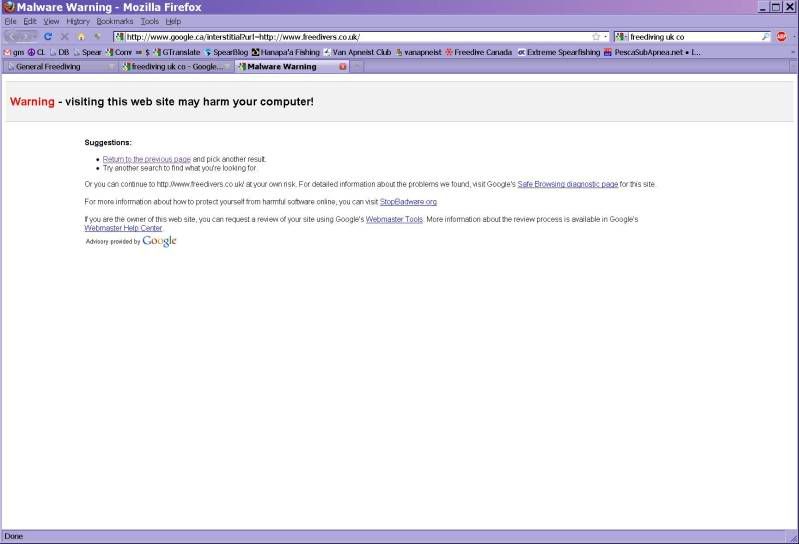Image resolution: width=799 pixels, height=544 pixels.
Task: Visit the StopBadware.org link
Action: tap(408, 202)
